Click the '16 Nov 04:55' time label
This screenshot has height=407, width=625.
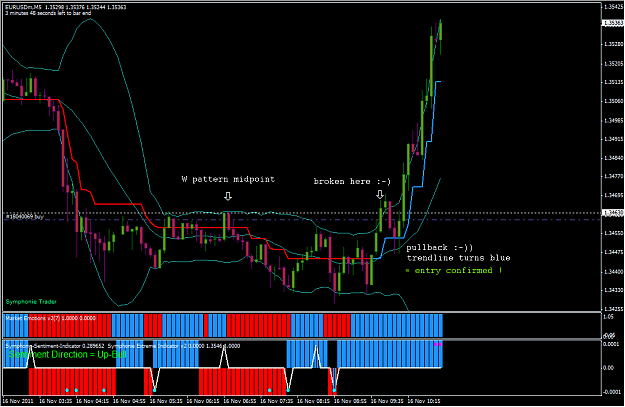click(130, 401)
